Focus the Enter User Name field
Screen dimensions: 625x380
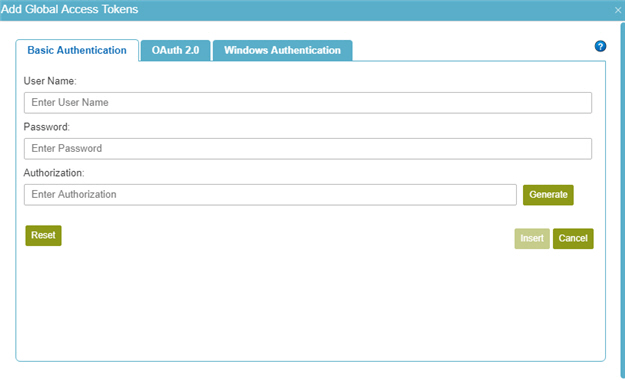point(308,103)
